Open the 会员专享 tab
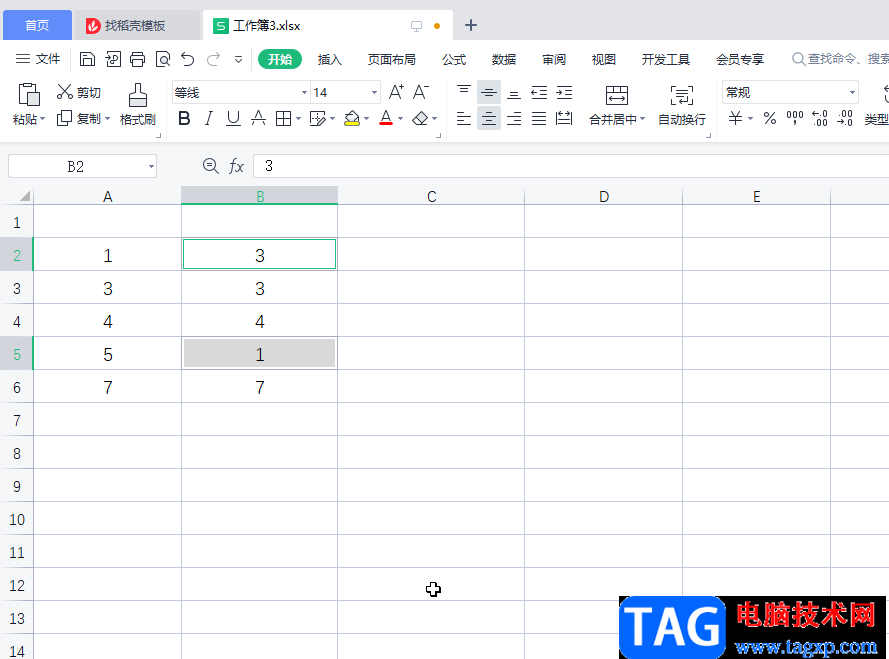This screenshot has height=659, width=889. pyautogui.click(x=740, y=59)
